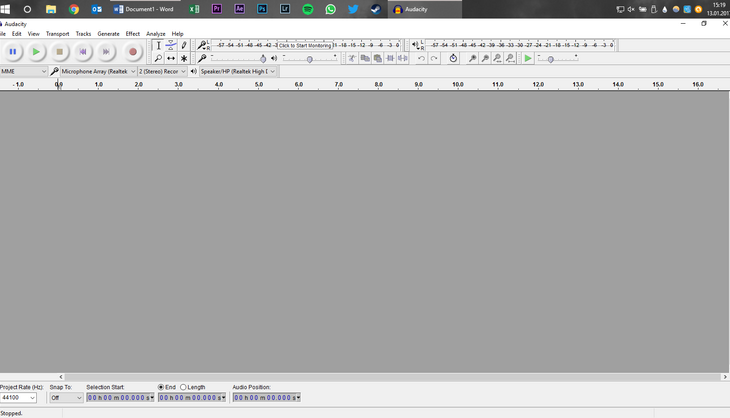Adjust the recording volume slider
Image resolution: width=730 pixels, height=418 pixels.
[263, 59]
